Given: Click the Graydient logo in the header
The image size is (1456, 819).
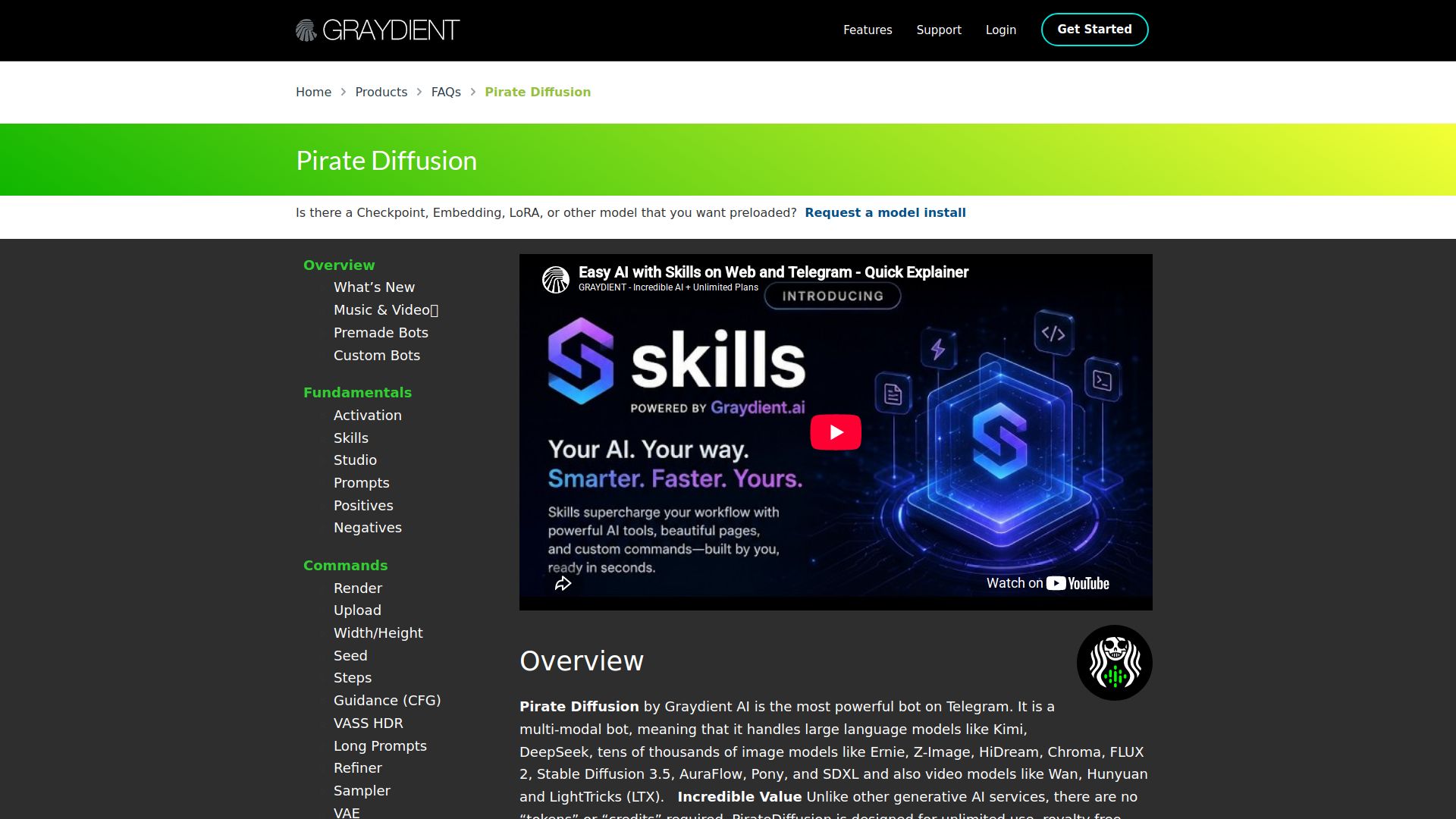Looking at the screenshot, I should pyautogui.click(x=378, y=30).
